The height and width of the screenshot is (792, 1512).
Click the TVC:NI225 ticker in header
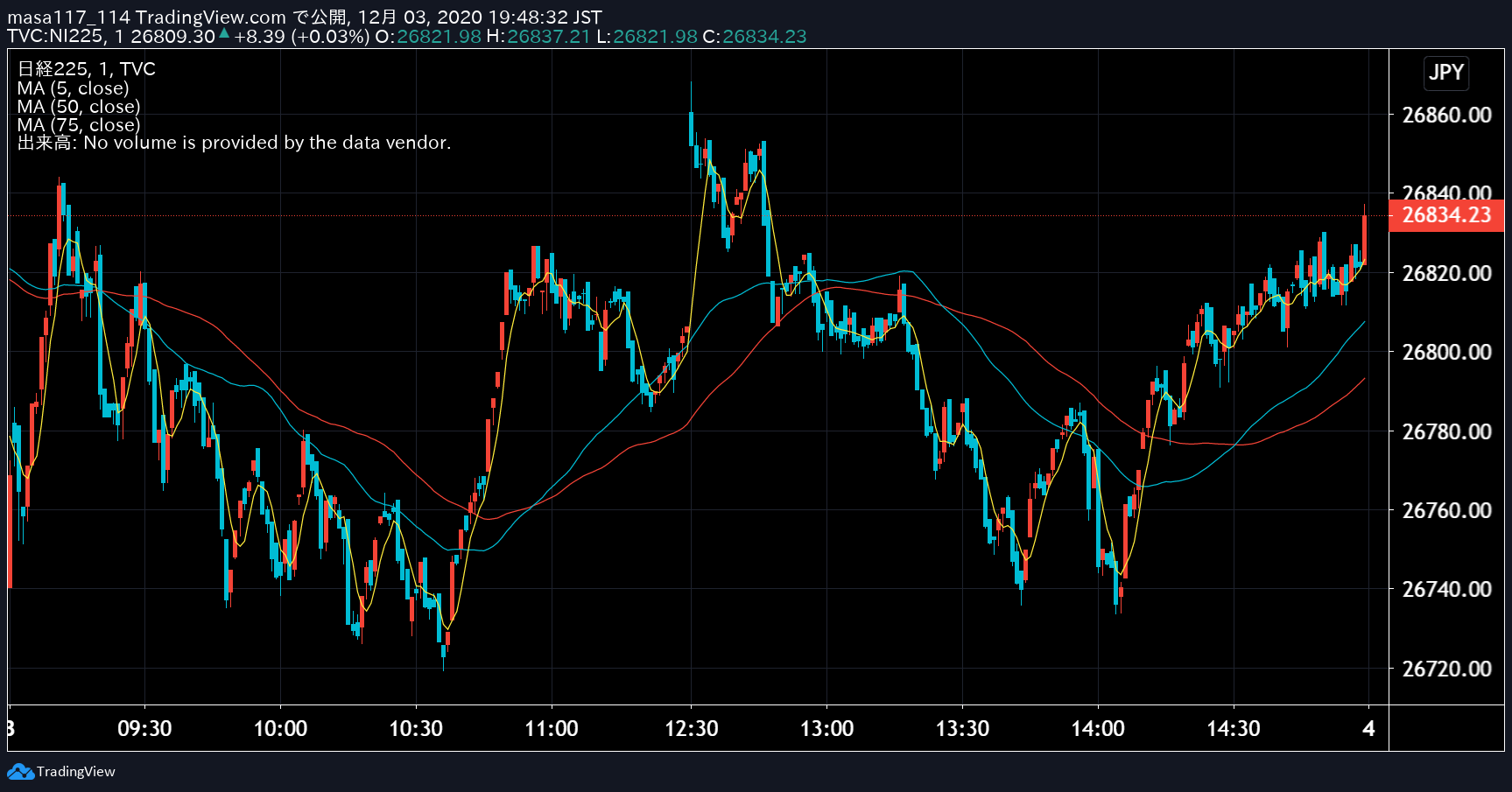pos(55,37)
